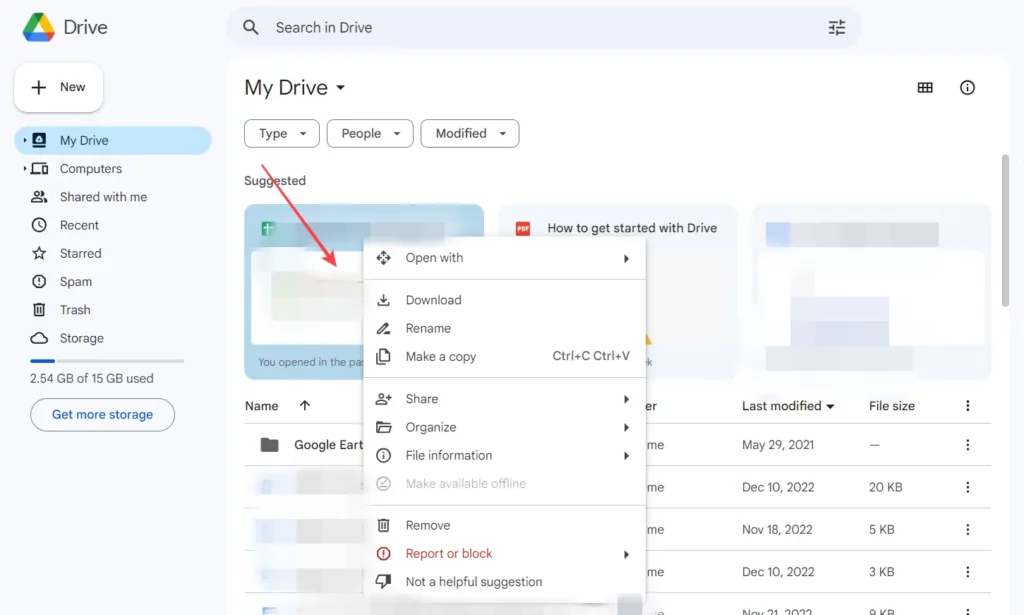
Task: Choose Rename from context menu
Action: (x=504, y=328)
